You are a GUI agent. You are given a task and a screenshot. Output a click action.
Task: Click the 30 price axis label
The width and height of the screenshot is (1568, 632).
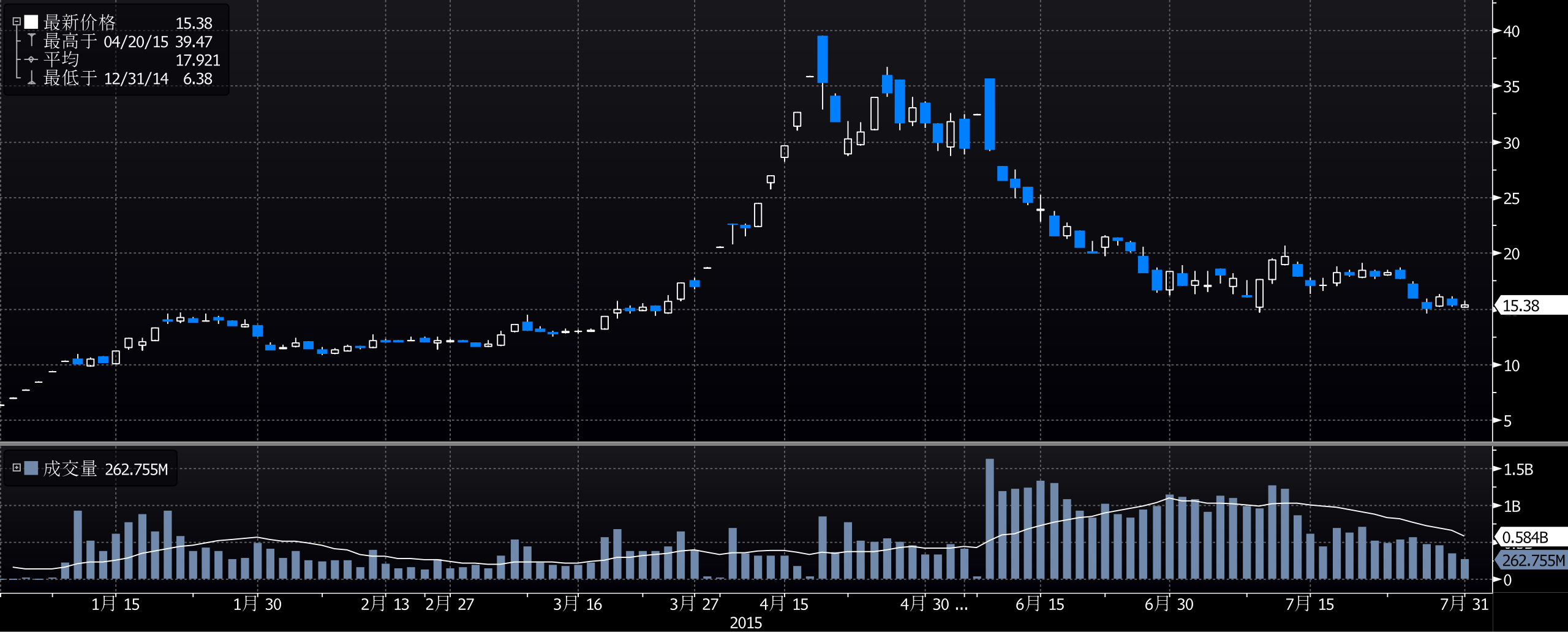tap(1511, 143)
